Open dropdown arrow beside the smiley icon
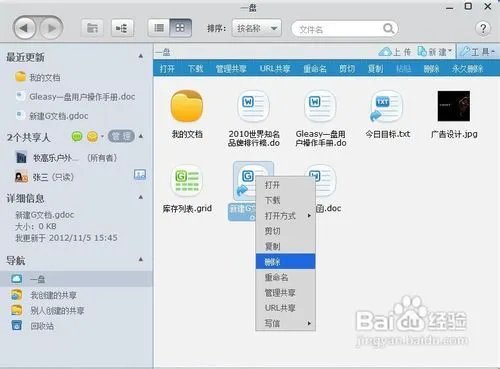Image resolution: width=500 pixels, height=369 pixels. [x=102, y=136]
